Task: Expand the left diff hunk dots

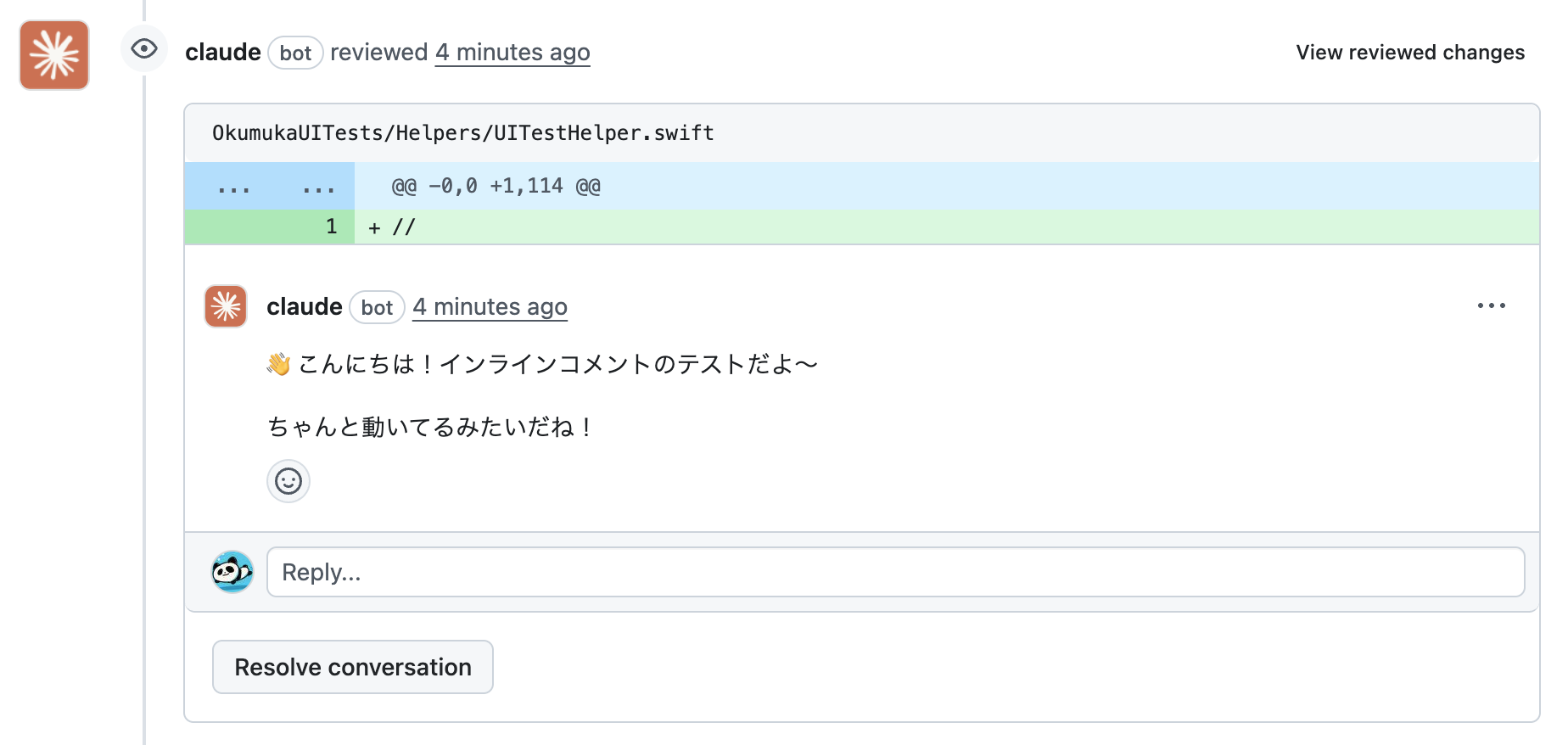Action: pos(233,188)
